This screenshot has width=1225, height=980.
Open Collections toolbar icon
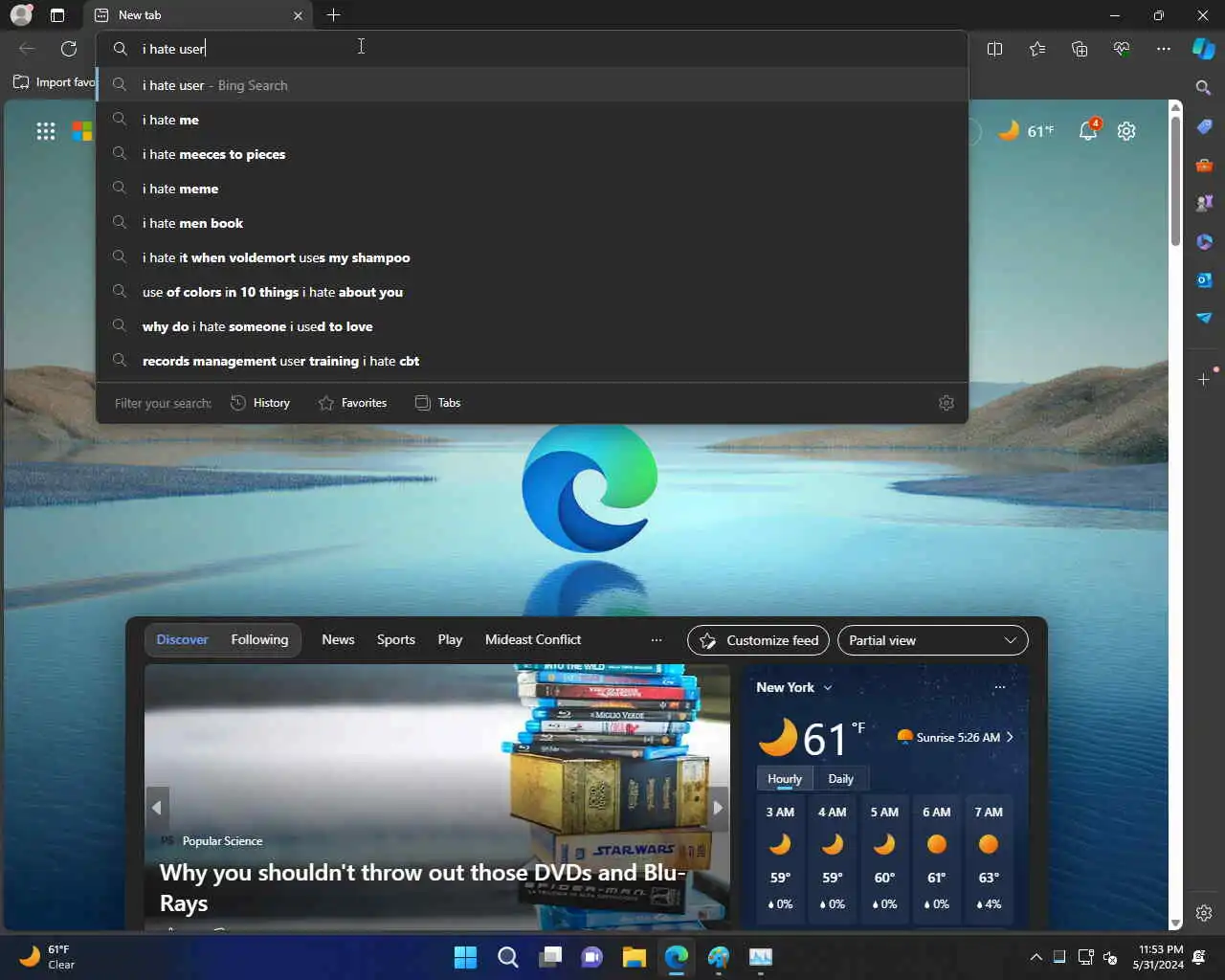tap(1080, 49)
